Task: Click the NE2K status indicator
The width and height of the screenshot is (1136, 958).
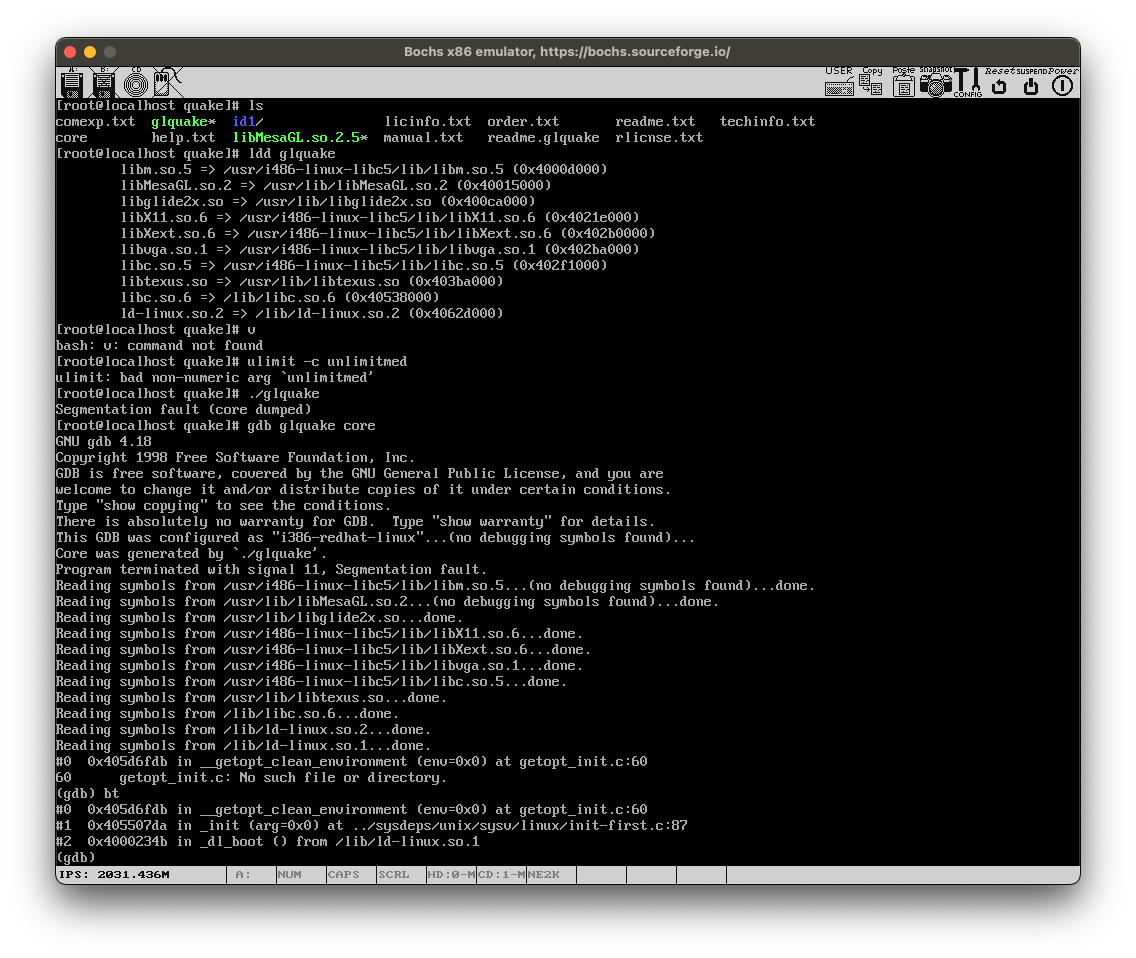Action: [x=551, y=875]
